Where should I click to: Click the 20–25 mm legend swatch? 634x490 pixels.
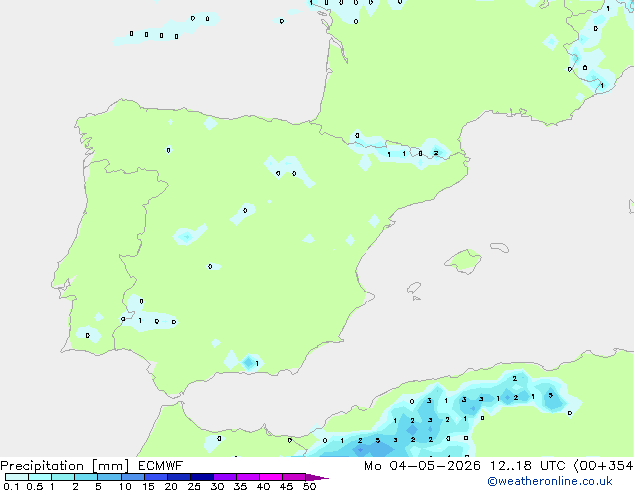179,477
